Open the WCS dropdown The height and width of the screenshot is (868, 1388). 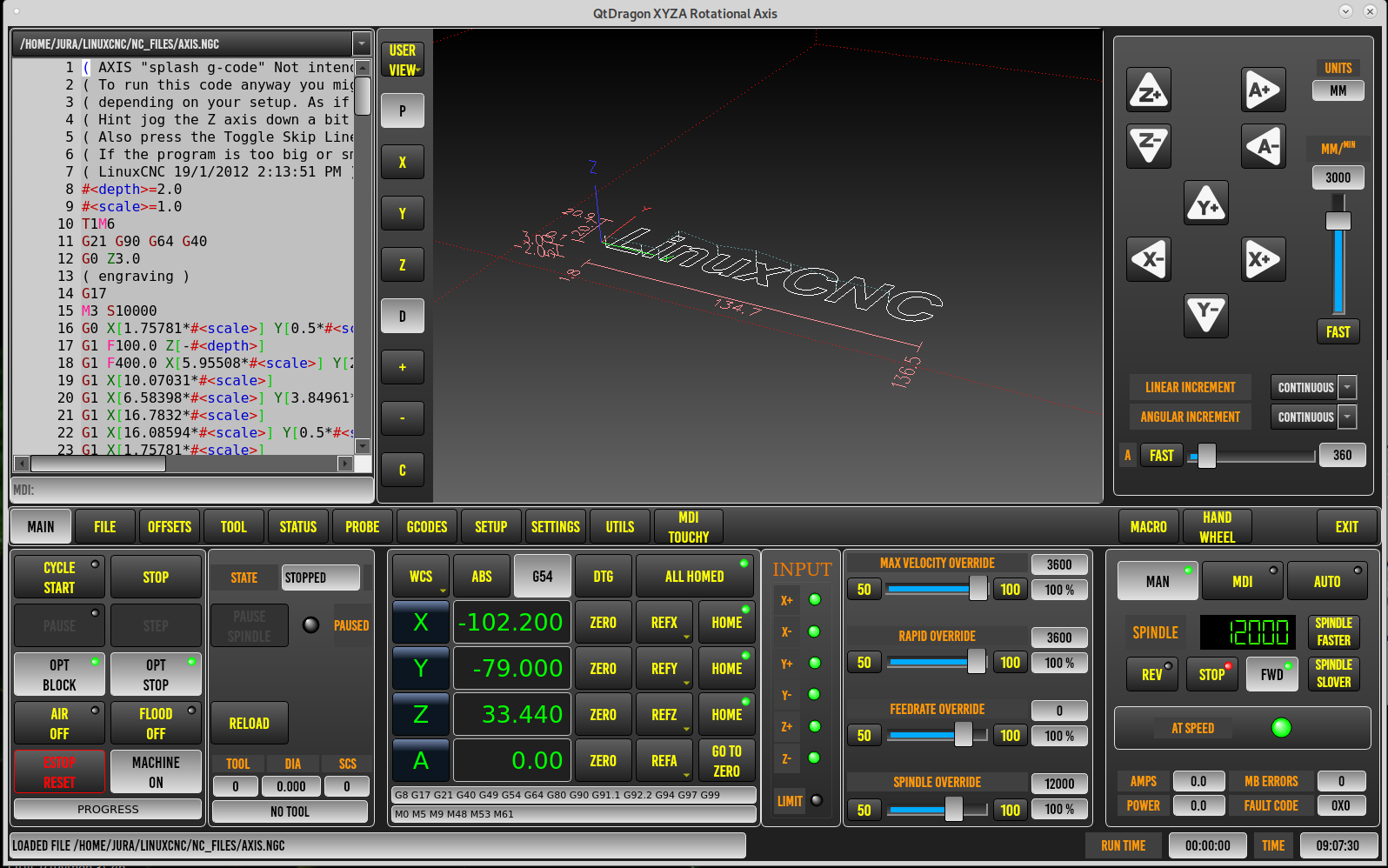tap(421, 577)
